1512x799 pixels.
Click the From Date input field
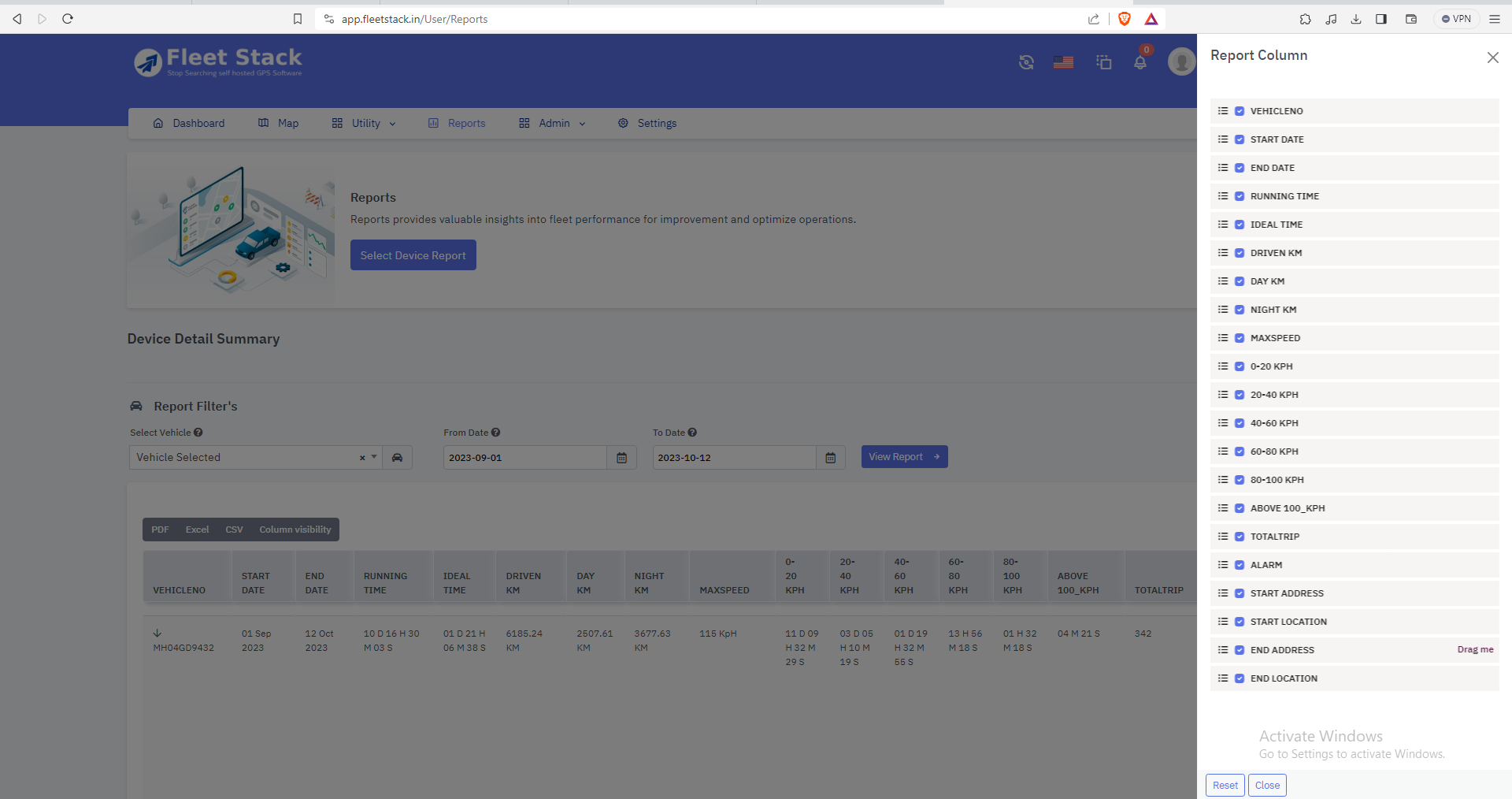click(x=524, y=458)
